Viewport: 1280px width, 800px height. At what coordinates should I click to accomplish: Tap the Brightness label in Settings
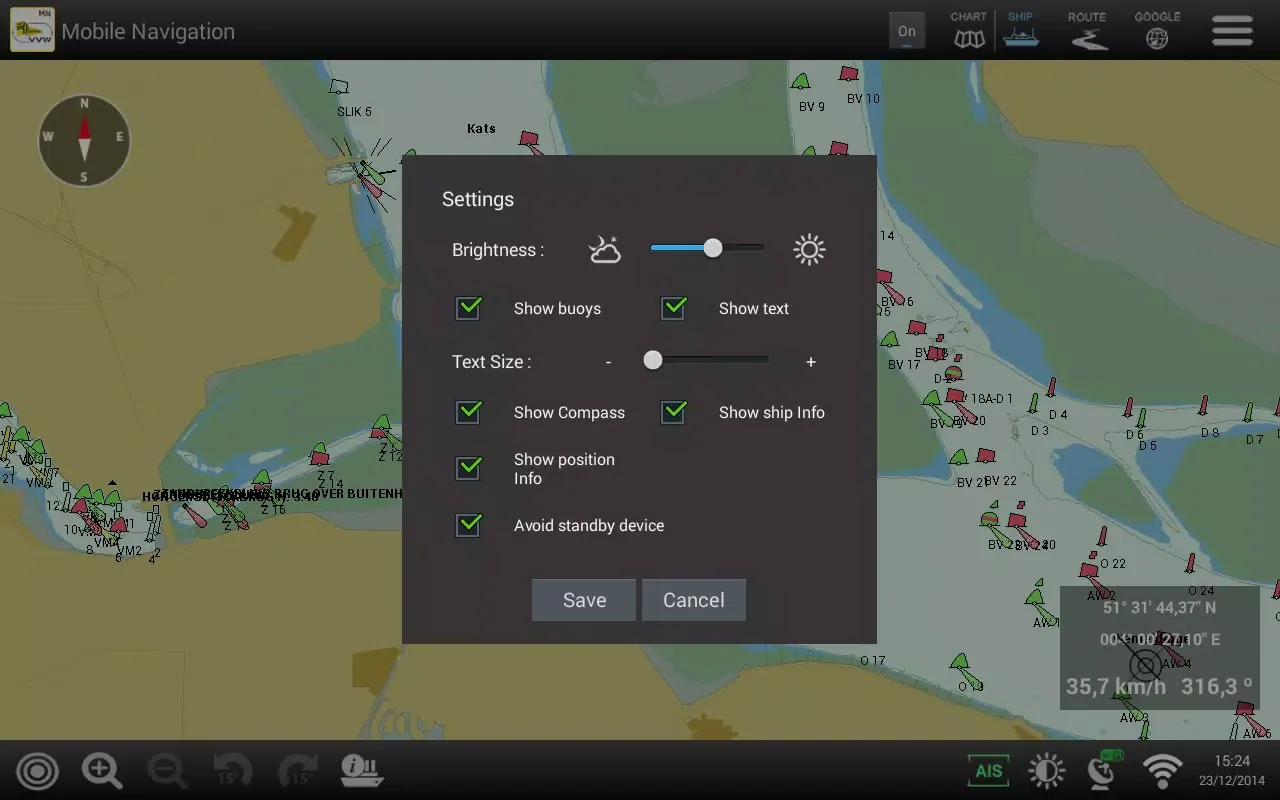(x=498, y=250)
